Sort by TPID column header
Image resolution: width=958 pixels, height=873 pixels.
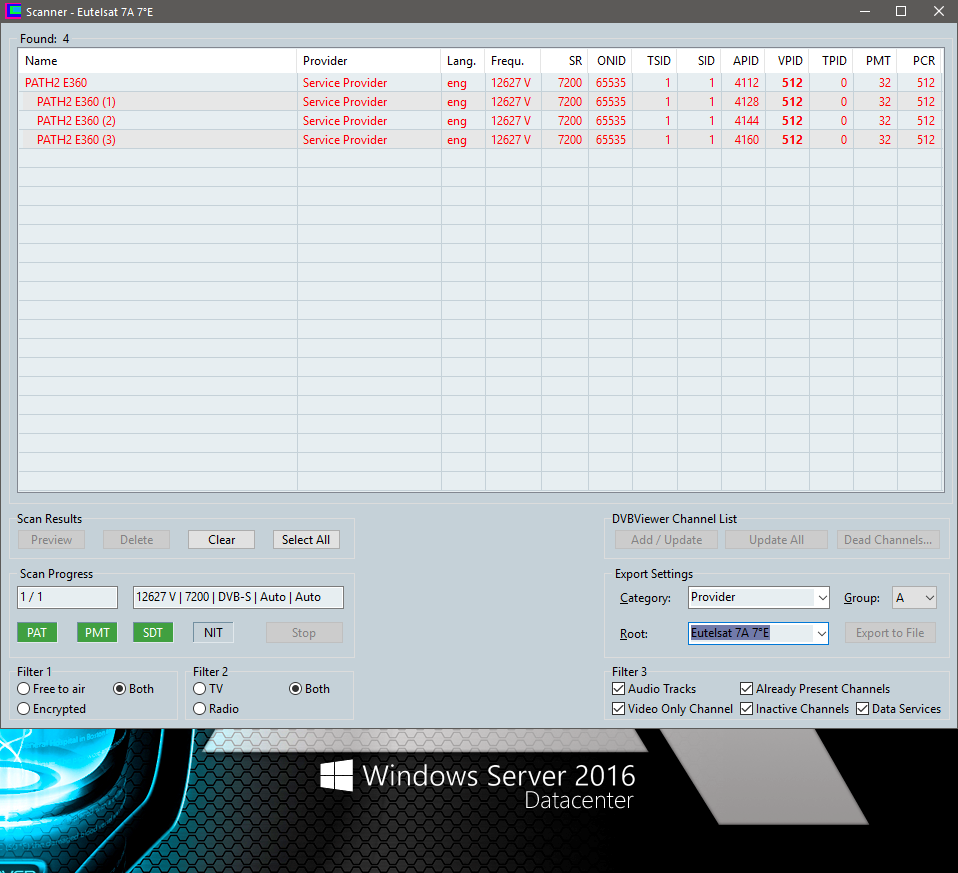[832, 61]
